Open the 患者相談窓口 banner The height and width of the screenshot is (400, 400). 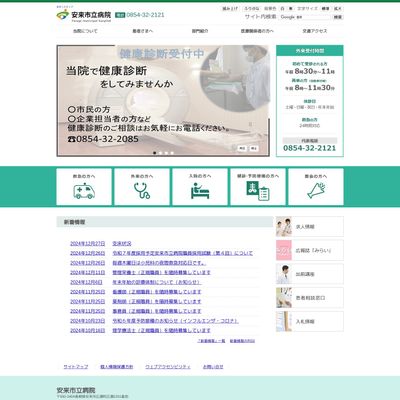pyautogui.click(x=310, y=298)
